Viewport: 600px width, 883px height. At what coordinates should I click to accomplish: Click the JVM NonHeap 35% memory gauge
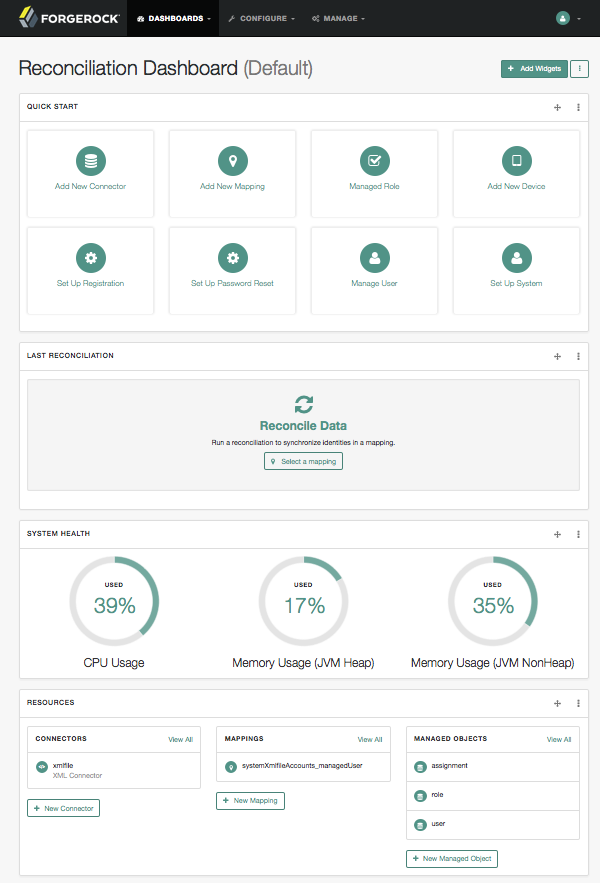click(493, 601)
